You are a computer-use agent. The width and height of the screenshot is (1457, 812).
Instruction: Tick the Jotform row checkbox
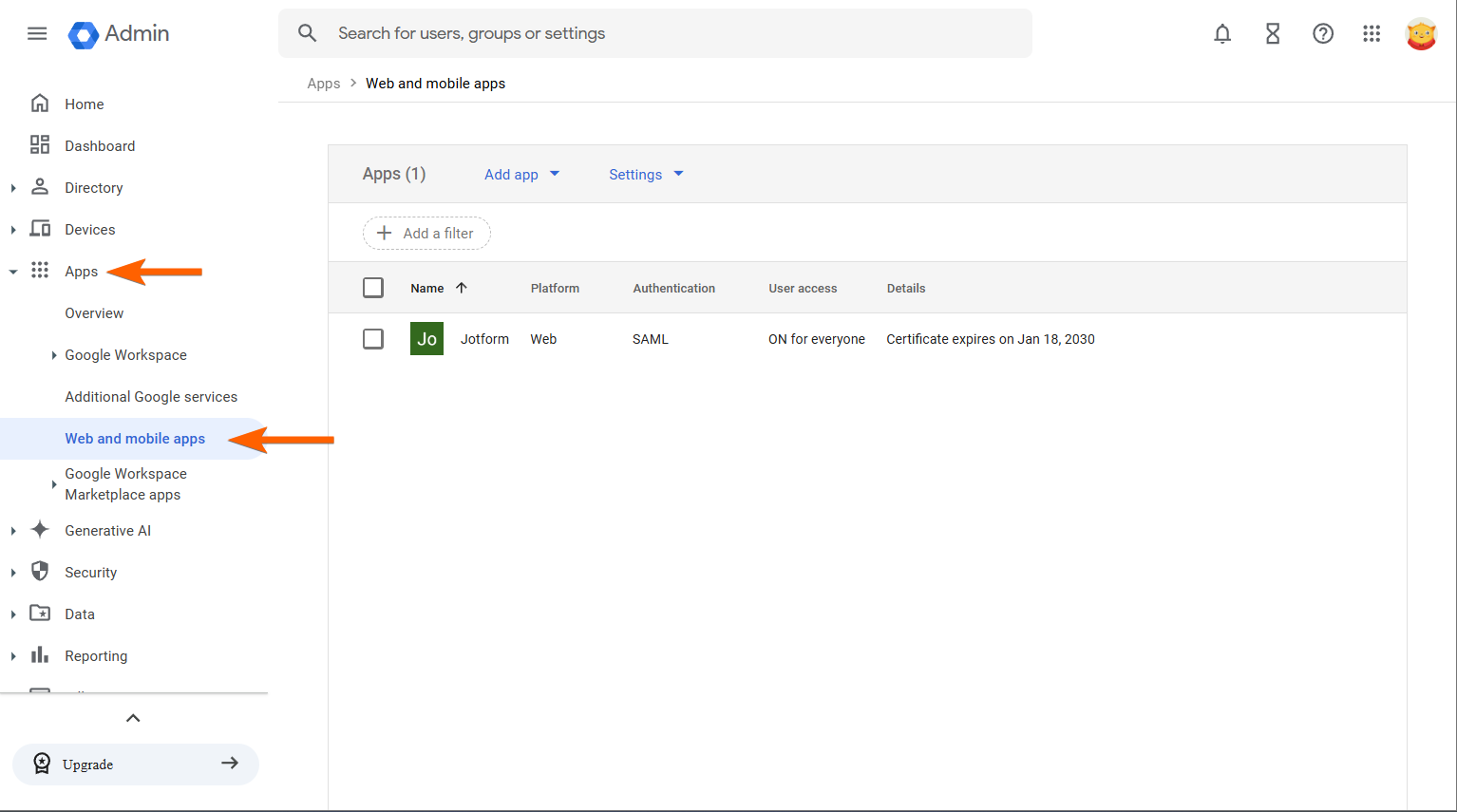373,339
